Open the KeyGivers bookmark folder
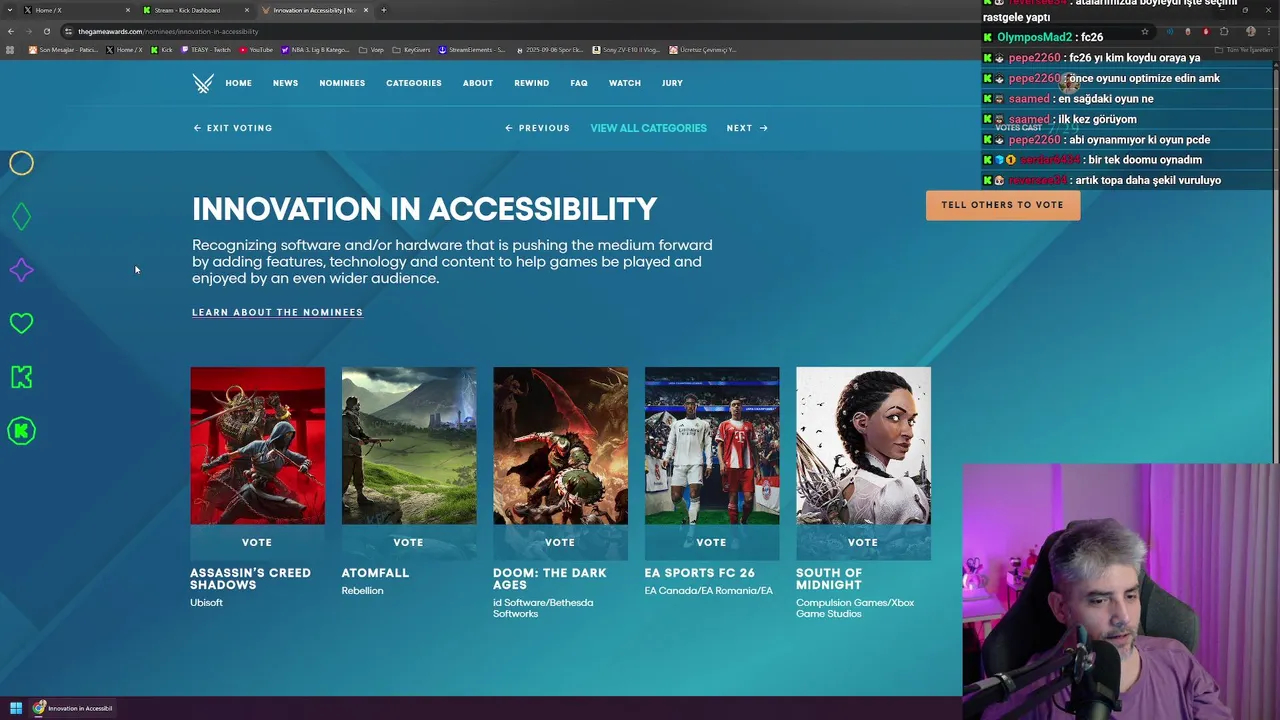 point(412,49)
